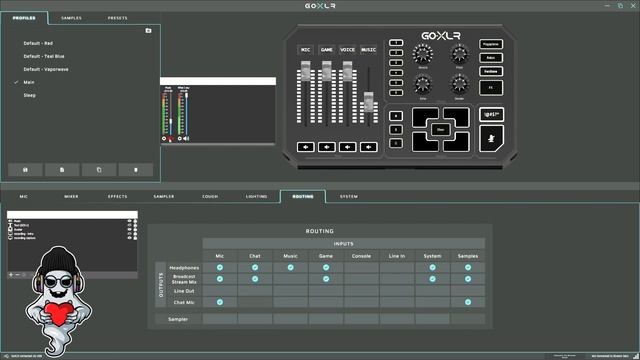This screenshot has height=360, width=640.
Task: Click the Megaphone effect button
Action: click(491, 44)
